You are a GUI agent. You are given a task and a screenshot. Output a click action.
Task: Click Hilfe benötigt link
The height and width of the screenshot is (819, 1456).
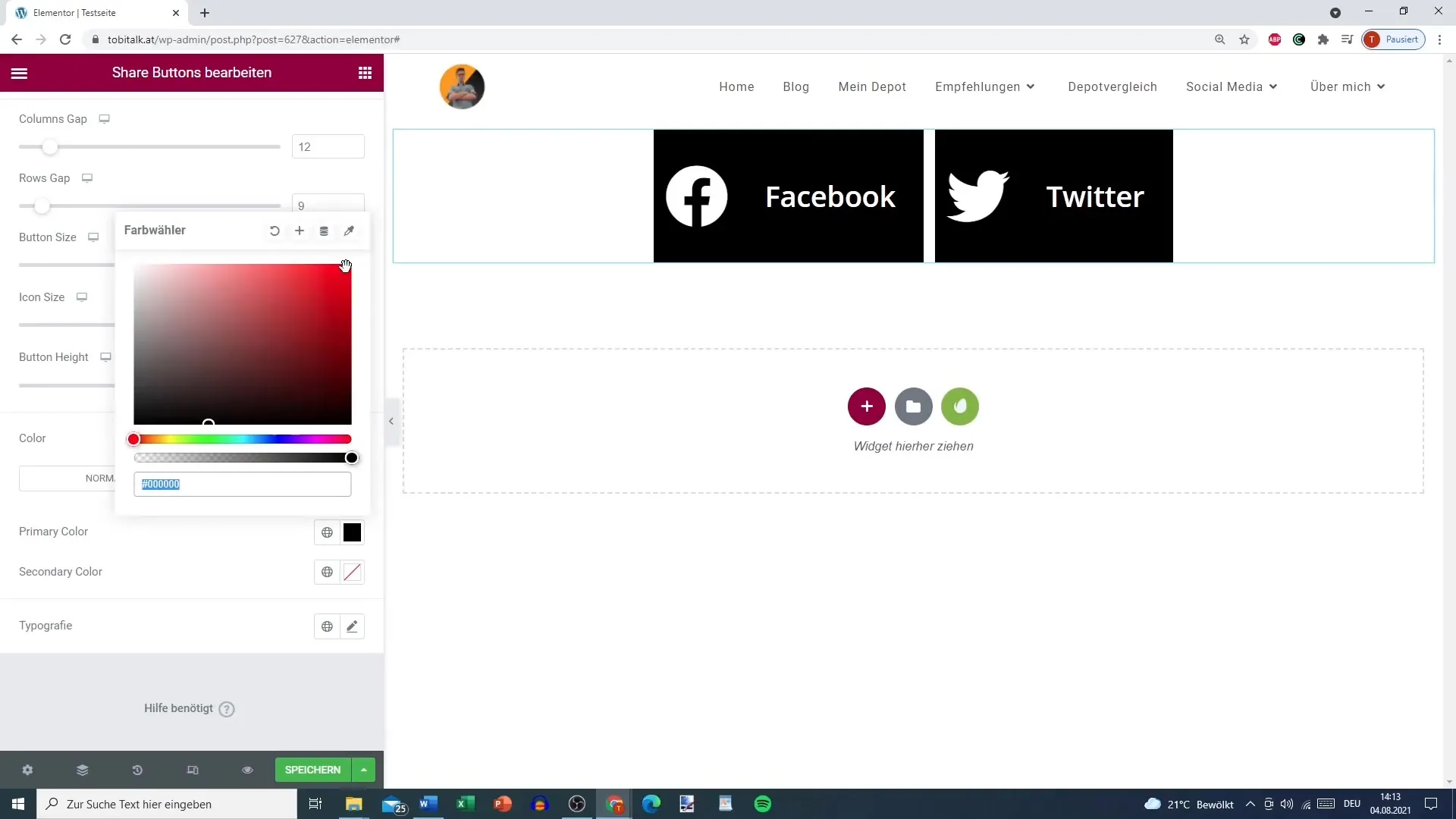click(179, 708)
